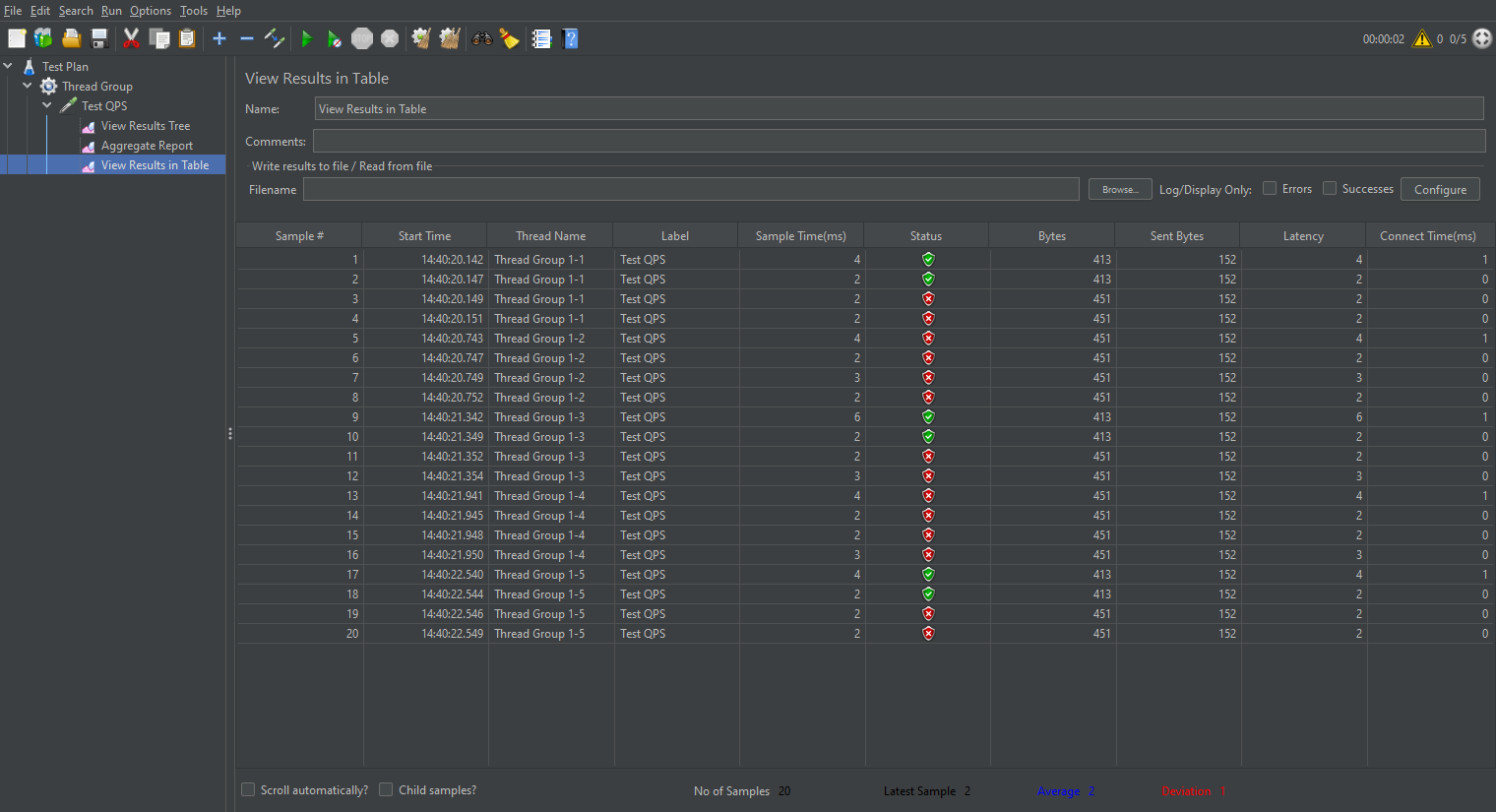
Task: Tick the Successes checkbox
Action: (x=1330, y=188)
